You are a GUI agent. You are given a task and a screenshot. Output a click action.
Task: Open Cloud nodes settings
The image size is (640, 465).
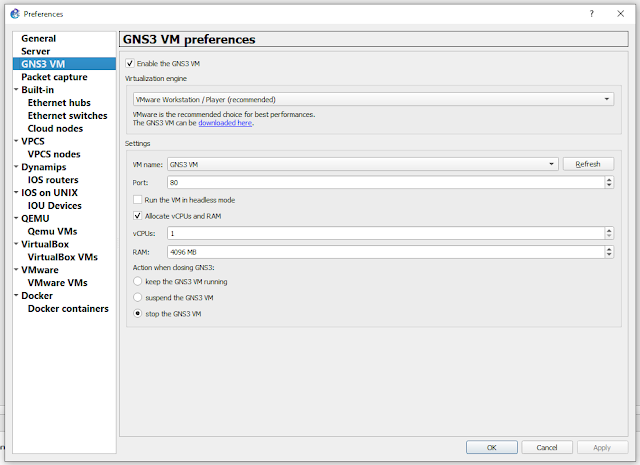click(55, 128)
